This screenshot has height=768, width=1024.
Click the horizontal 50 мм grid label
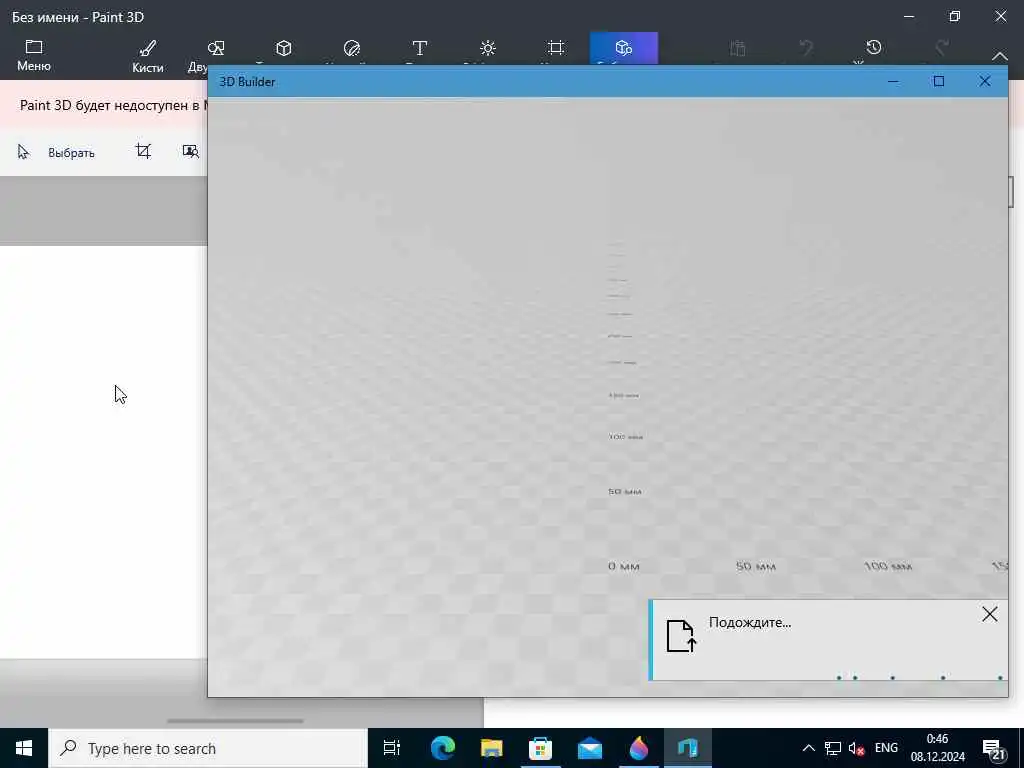(756, 566)
